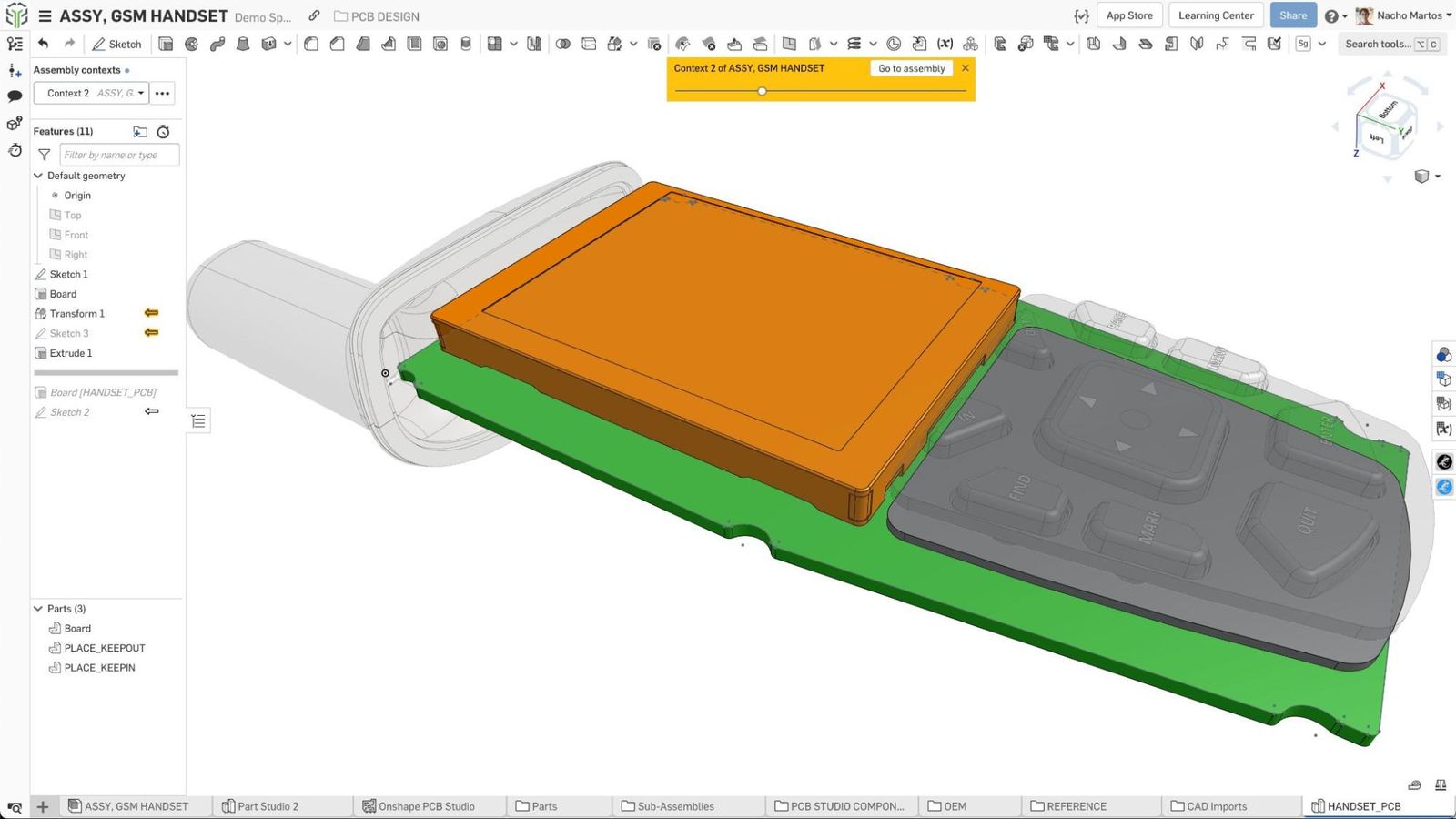
Task: Select the Revolve tool in toolbar
Action: [x=191, y=44]
